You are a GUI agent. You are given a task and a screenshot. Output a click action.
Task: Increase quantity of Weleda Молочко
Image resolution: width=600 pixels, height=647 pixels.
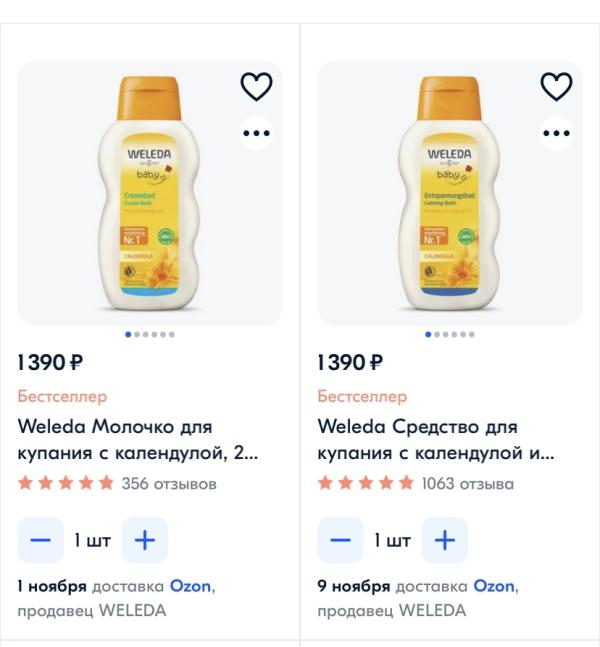(x=145, y=540)
